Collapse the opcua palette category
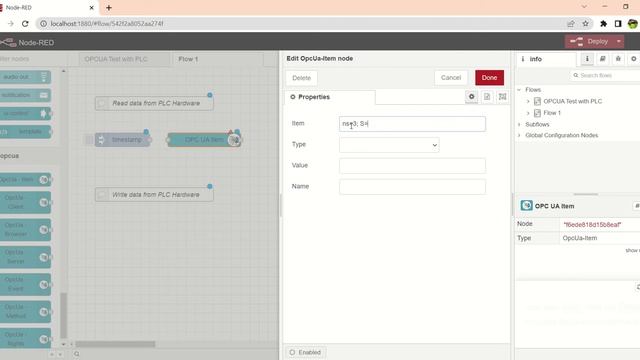The width and height of the screenshot is (640, 360). coord(10,156)
